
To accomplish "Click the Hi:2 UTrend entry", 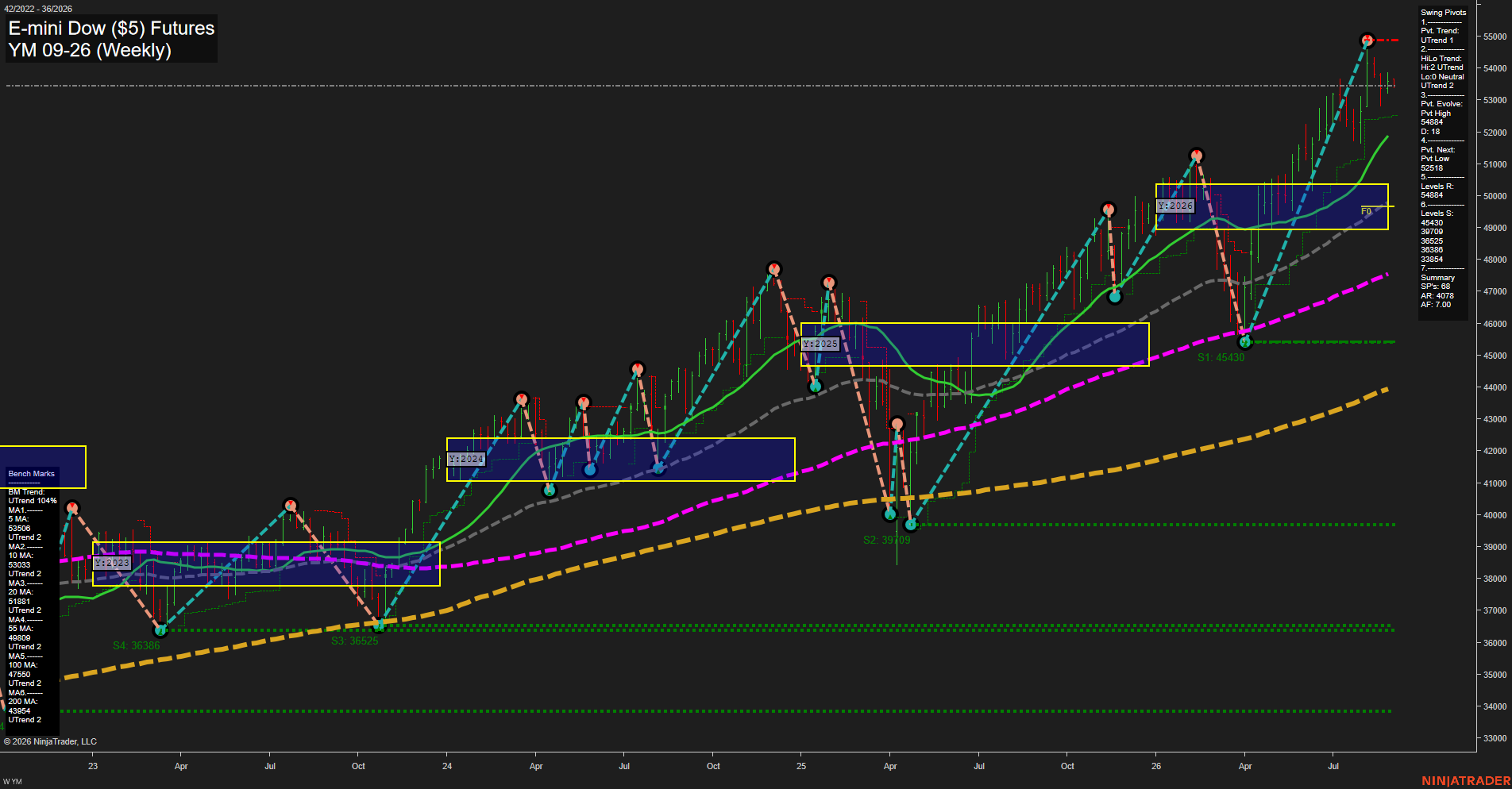I will point(1441,67).
